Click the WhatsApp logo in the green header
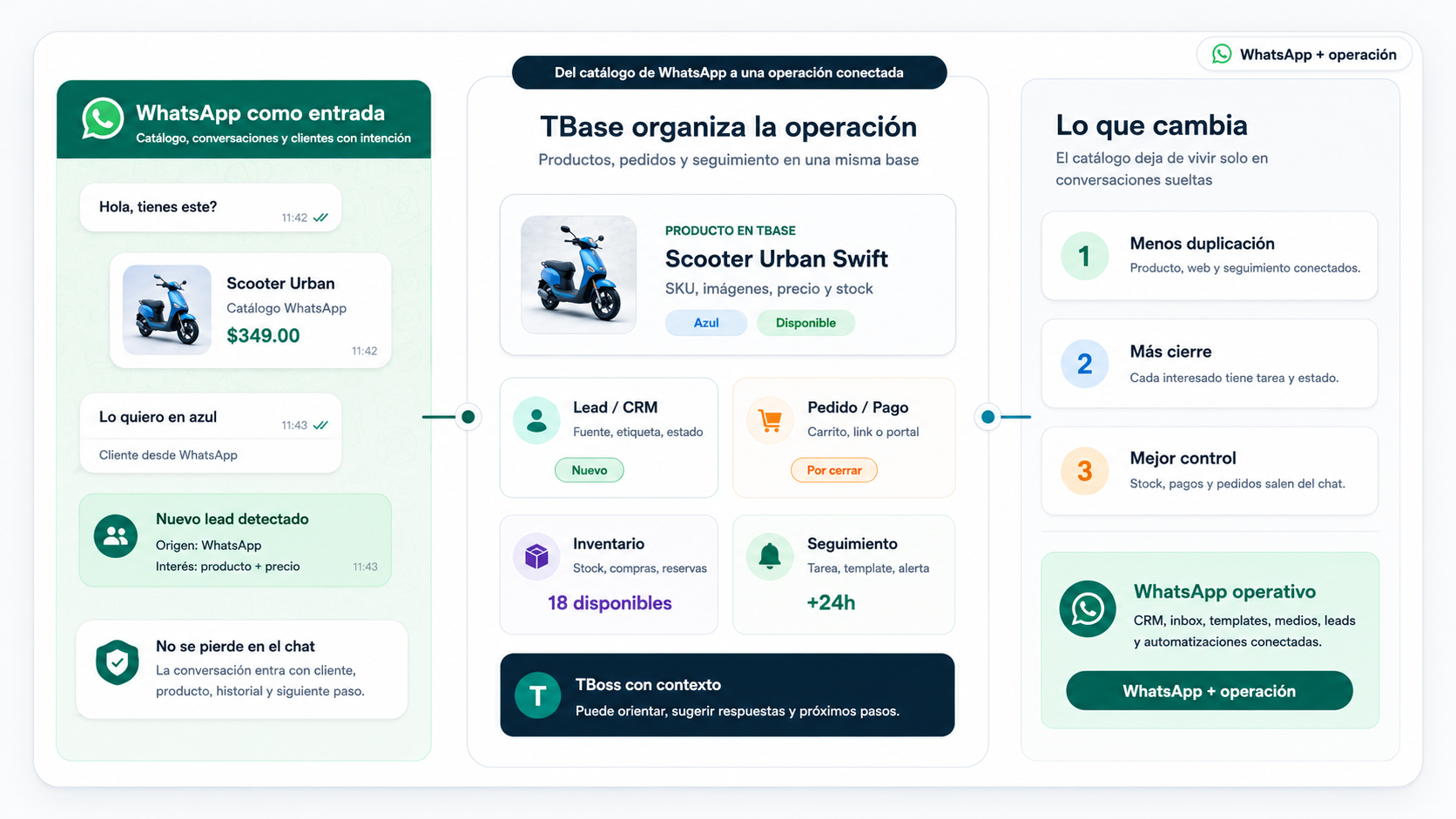Viewport: 1456px width, 819px height. click(103, 118)
